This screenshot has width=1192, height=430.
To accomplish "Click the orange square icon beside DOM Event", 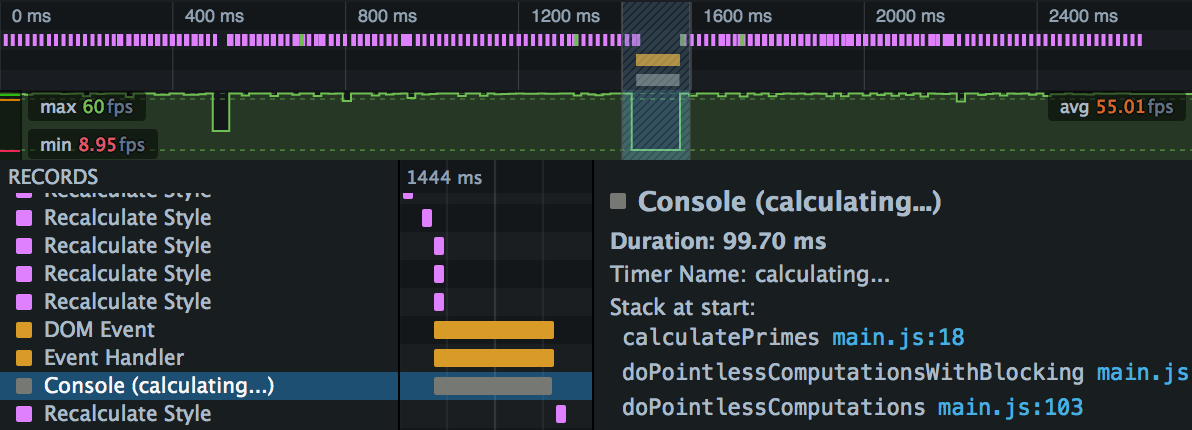I will (x=25, y=330).
